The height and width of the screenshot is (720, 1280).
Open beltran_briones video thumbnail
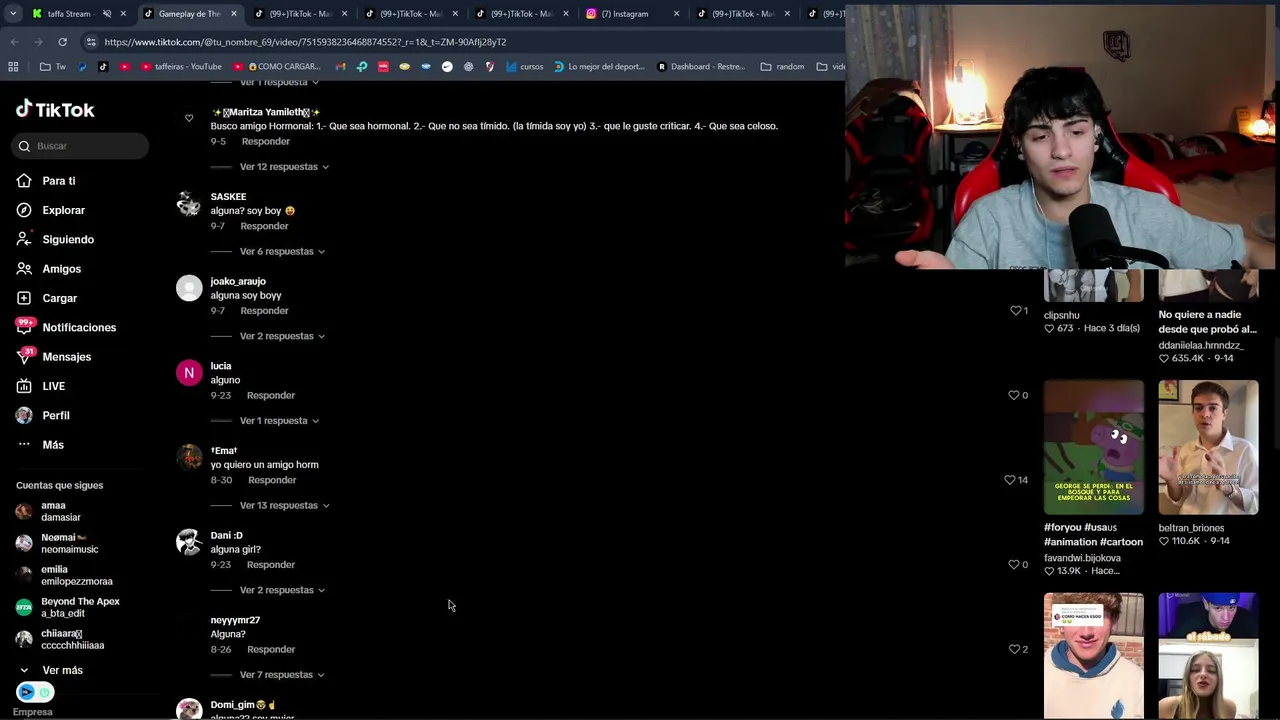[x=1208, y=447]
